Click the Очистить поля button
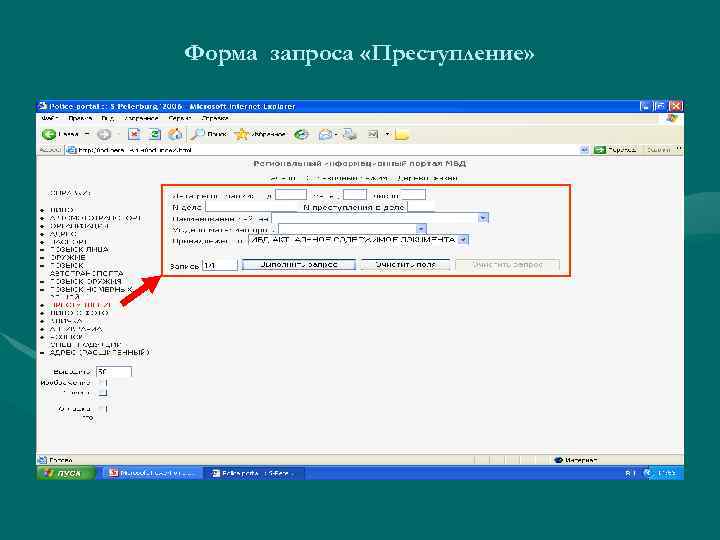 tap(405, 265)
